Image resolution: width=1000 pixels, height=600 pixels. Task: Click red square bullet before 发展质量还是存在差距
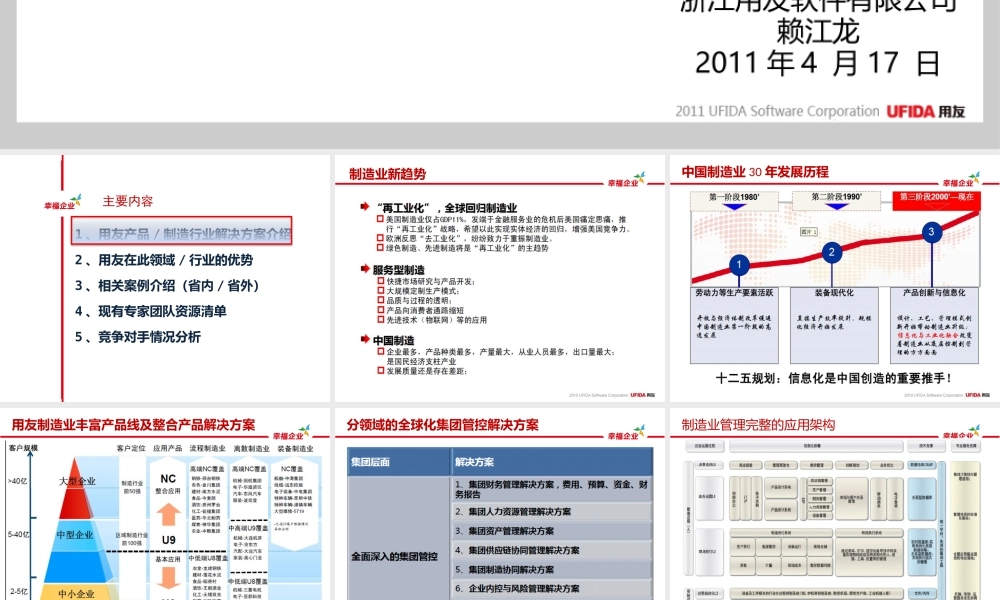click(381, 370)
